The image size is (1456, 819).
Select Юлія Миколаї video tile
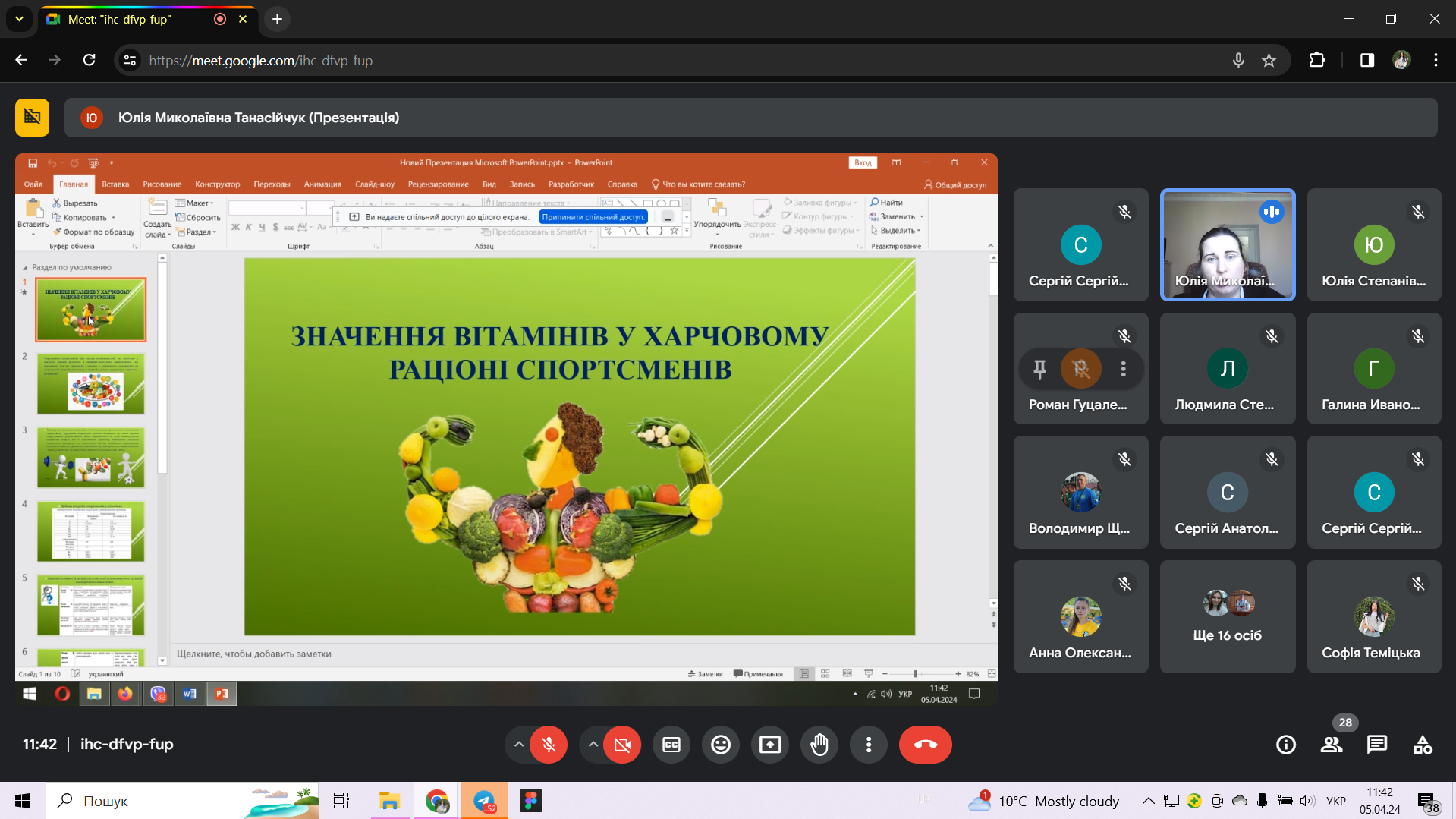[1228, 244]
